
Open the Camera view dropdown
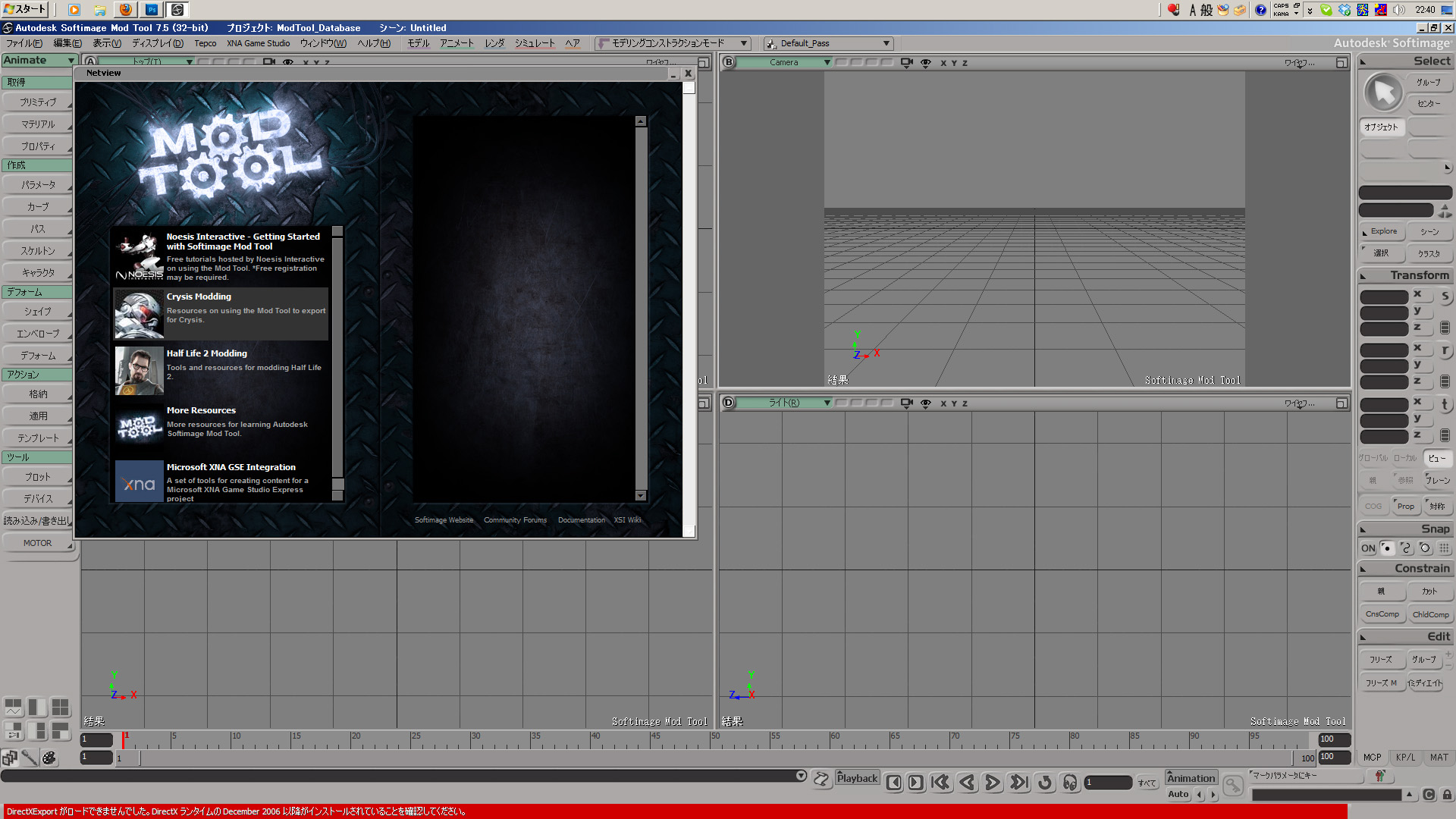point(827,63)
